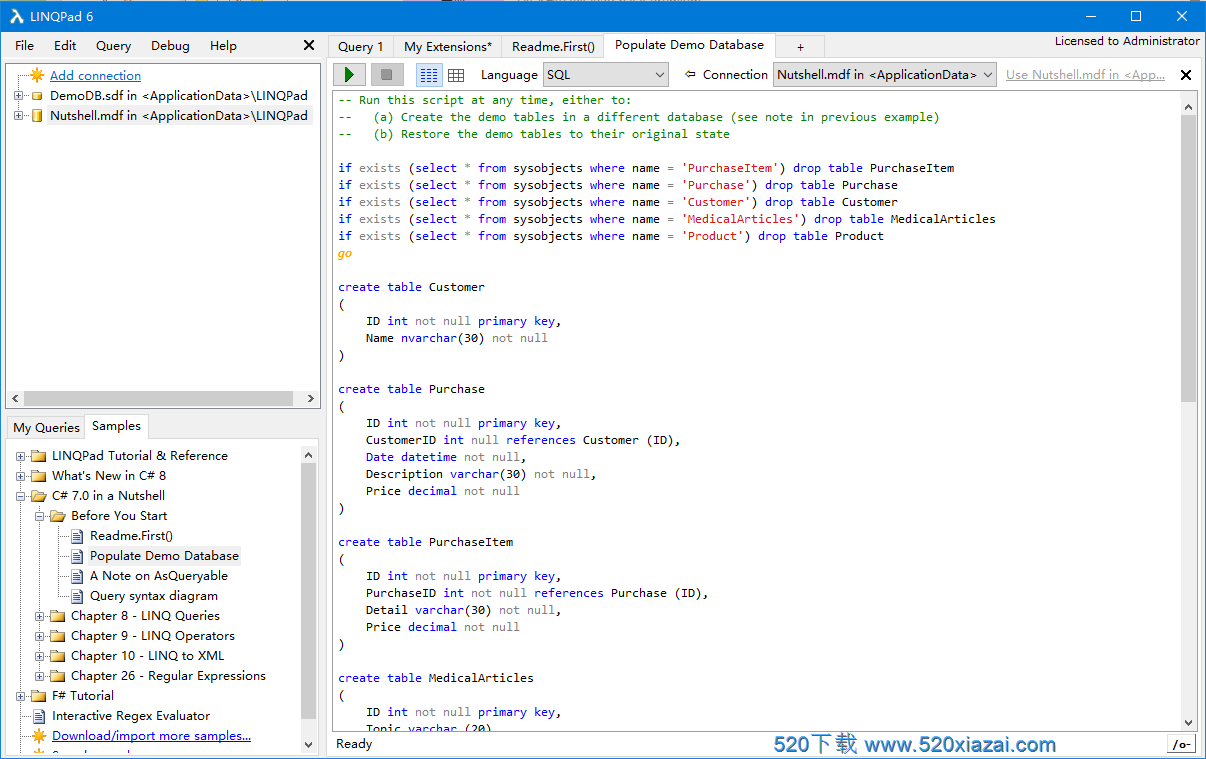Switch to the Readme.First() tab
The height and width of the screenshot is (759, 1206).
pyautogui.click(x=553, y=47)
